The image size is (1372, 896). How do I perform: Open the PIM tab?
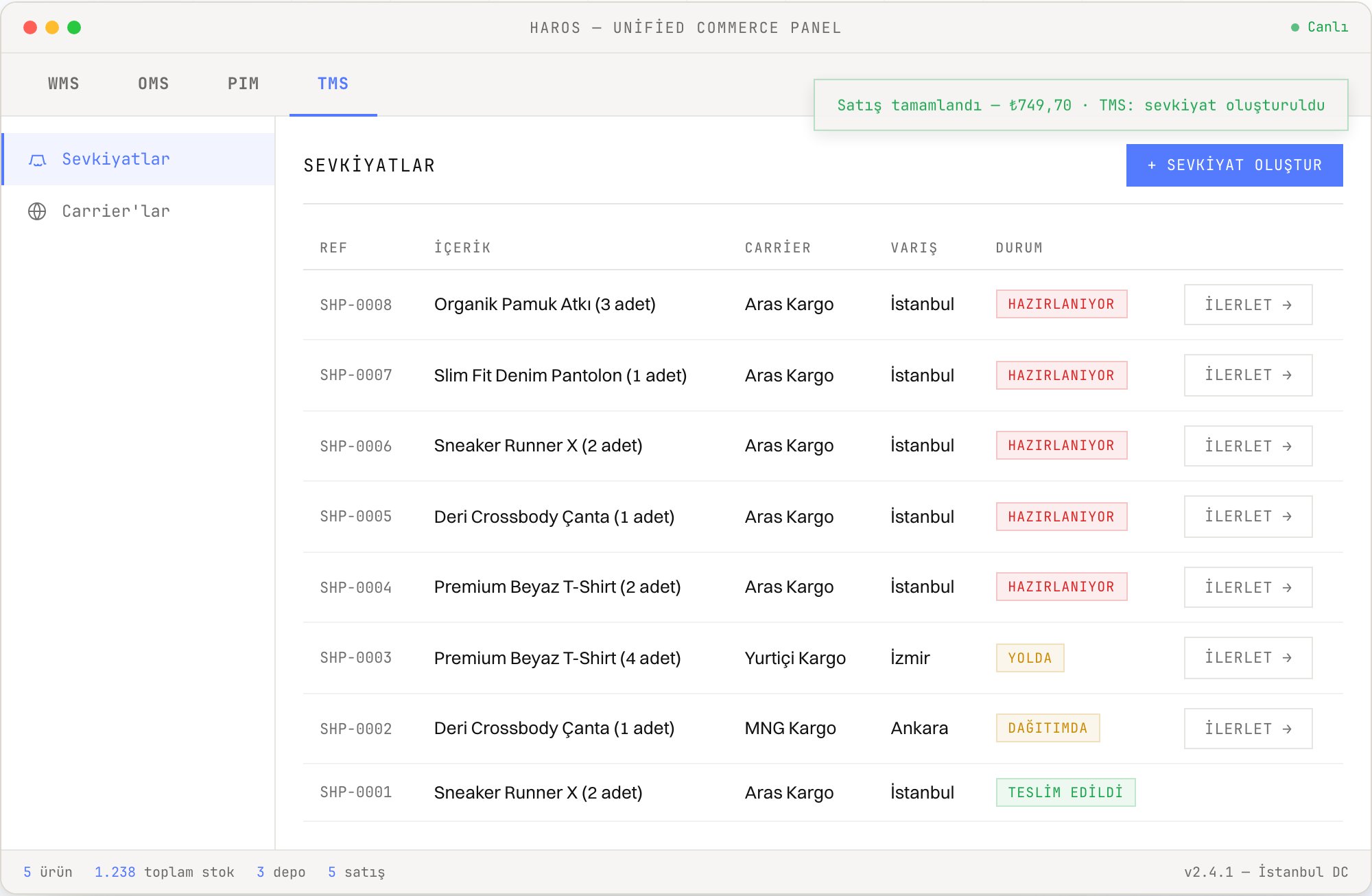[244, 84]
